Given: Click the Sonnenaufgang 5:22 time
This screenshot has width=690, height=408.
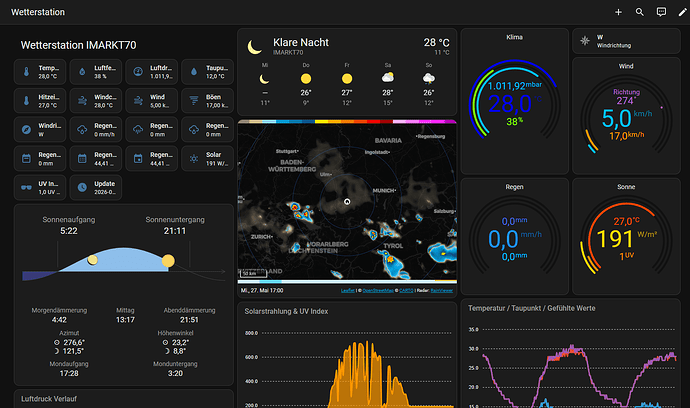Looking at the screenshot, I should click(69, 231).
